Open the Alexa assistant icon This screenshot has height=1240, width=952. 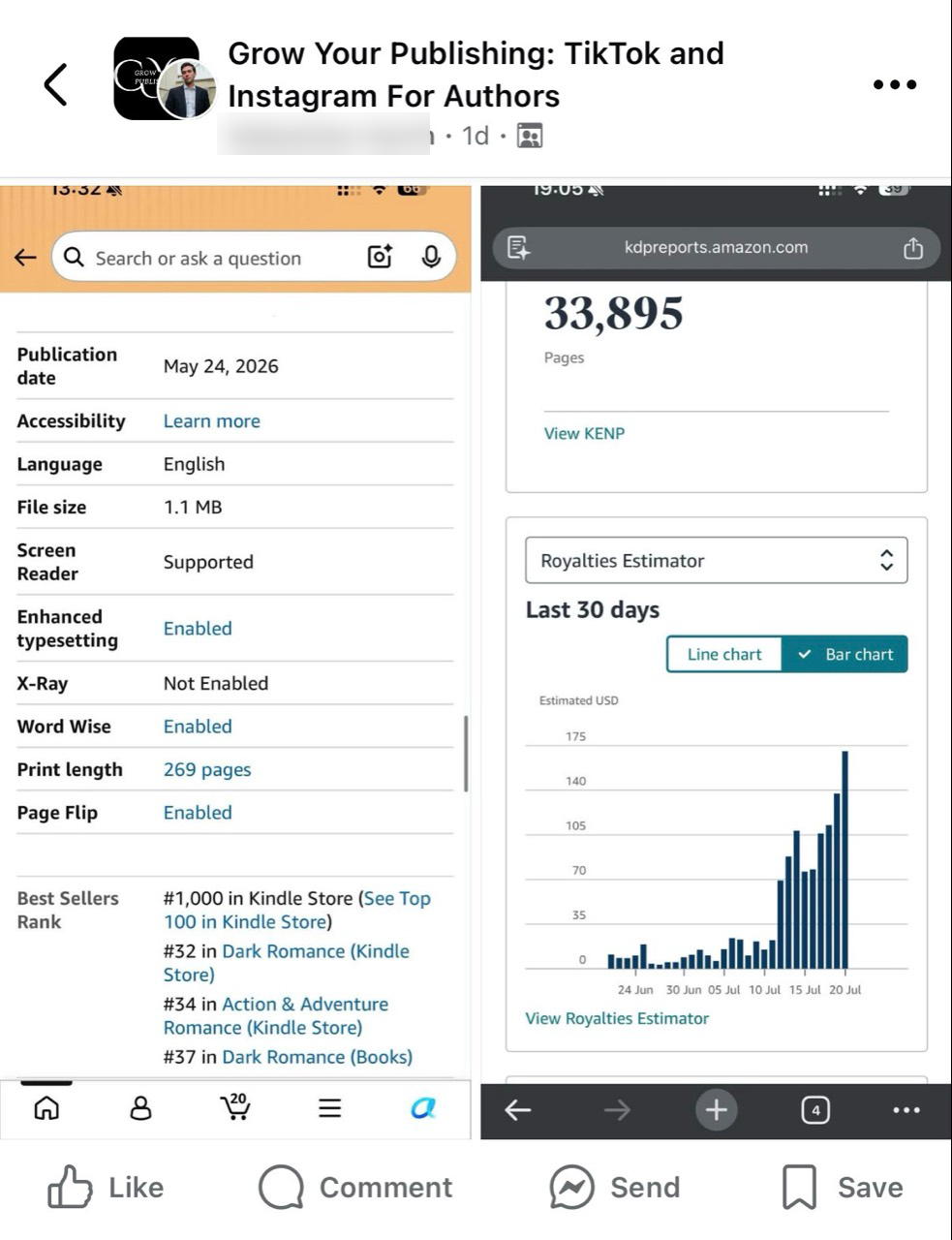coord(423,1108)
